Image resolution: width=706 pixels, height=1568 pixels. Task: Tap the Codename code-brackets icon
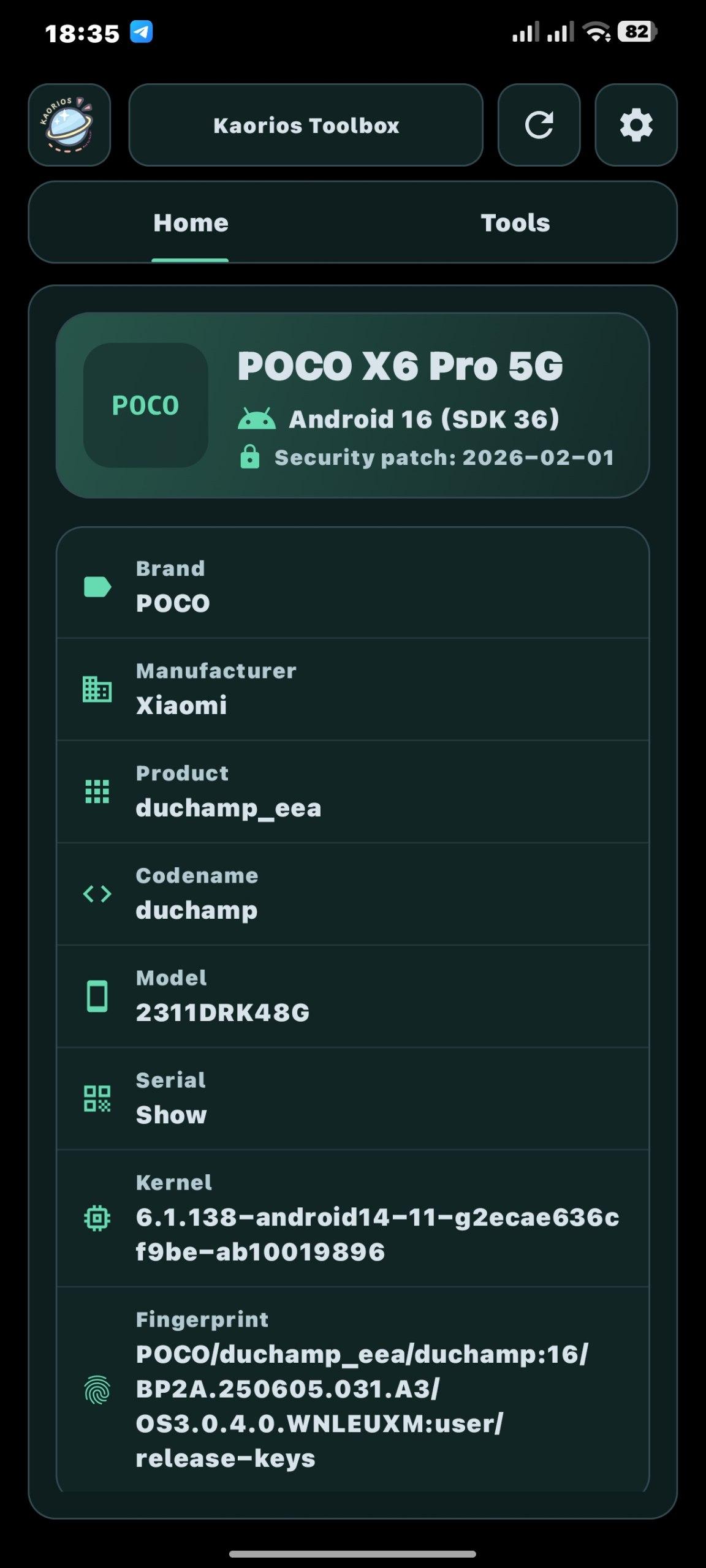pyautogui.click(x=97, y=894)
